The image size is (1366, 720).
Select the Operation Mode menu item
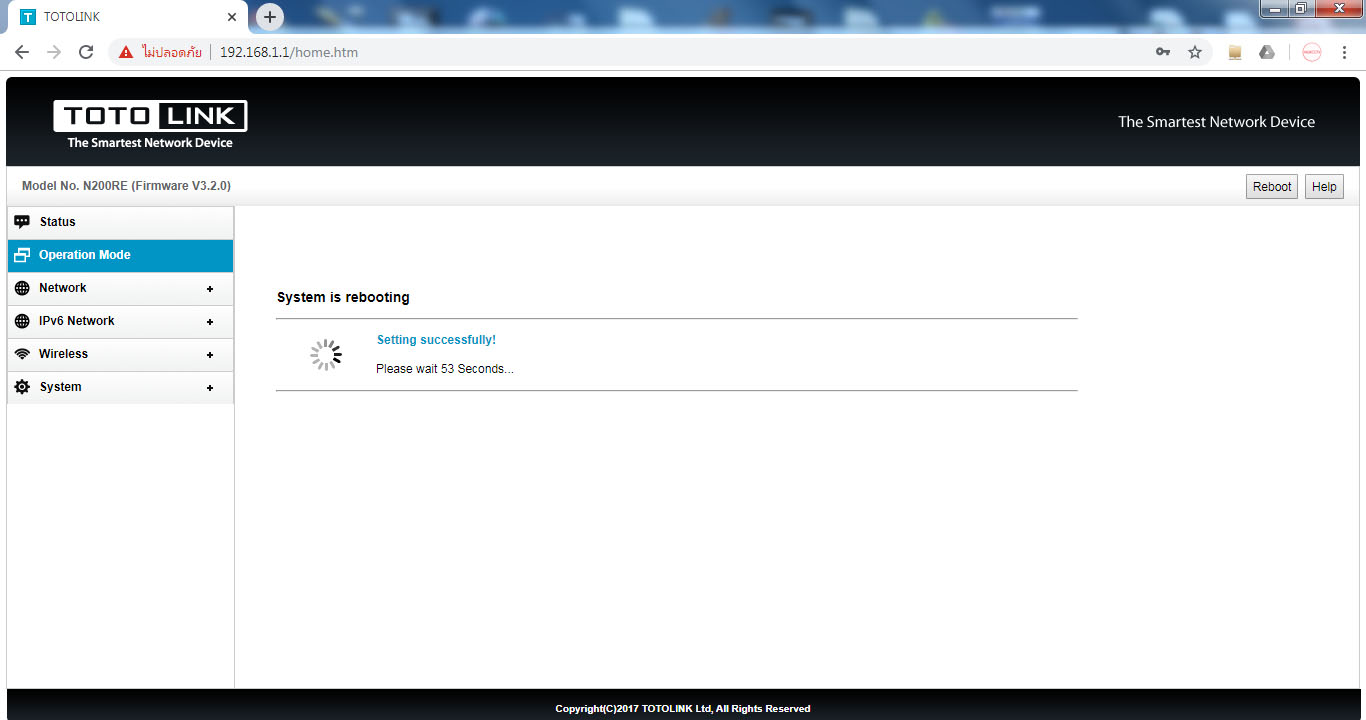click(x=120, y=255)
